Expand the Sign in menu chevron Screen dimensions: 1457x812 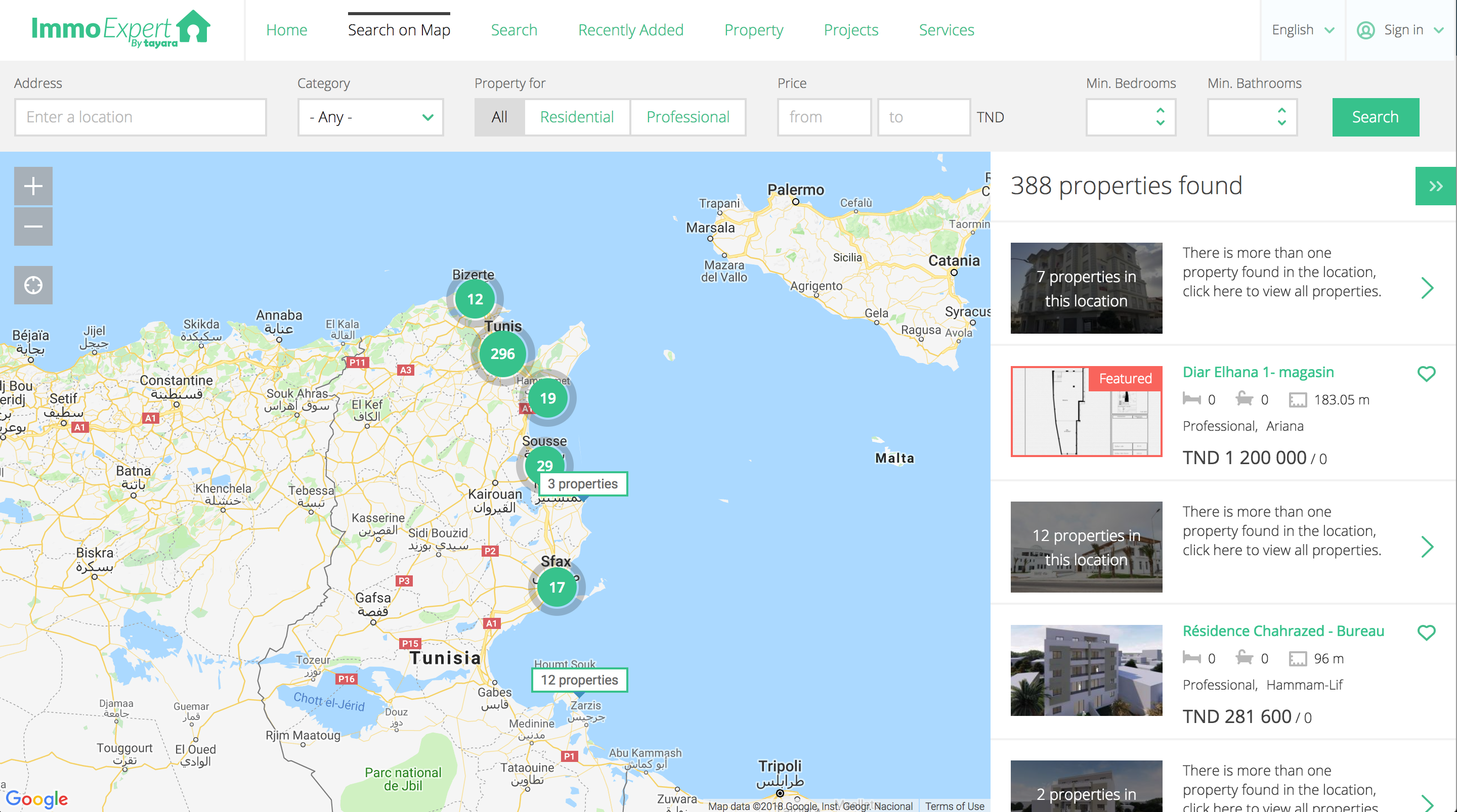pos(1440,30)
